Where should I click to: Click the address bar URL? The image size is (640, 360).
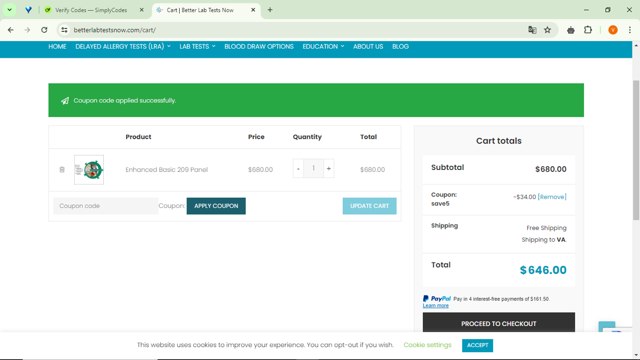[115, 30]
